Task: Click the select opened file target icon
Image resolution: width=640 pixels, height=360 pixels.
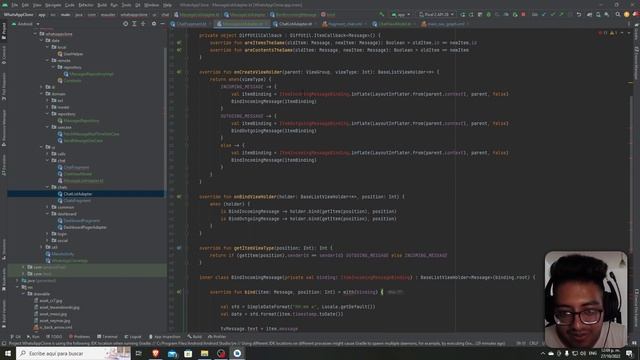Action: tap(125, 24)
